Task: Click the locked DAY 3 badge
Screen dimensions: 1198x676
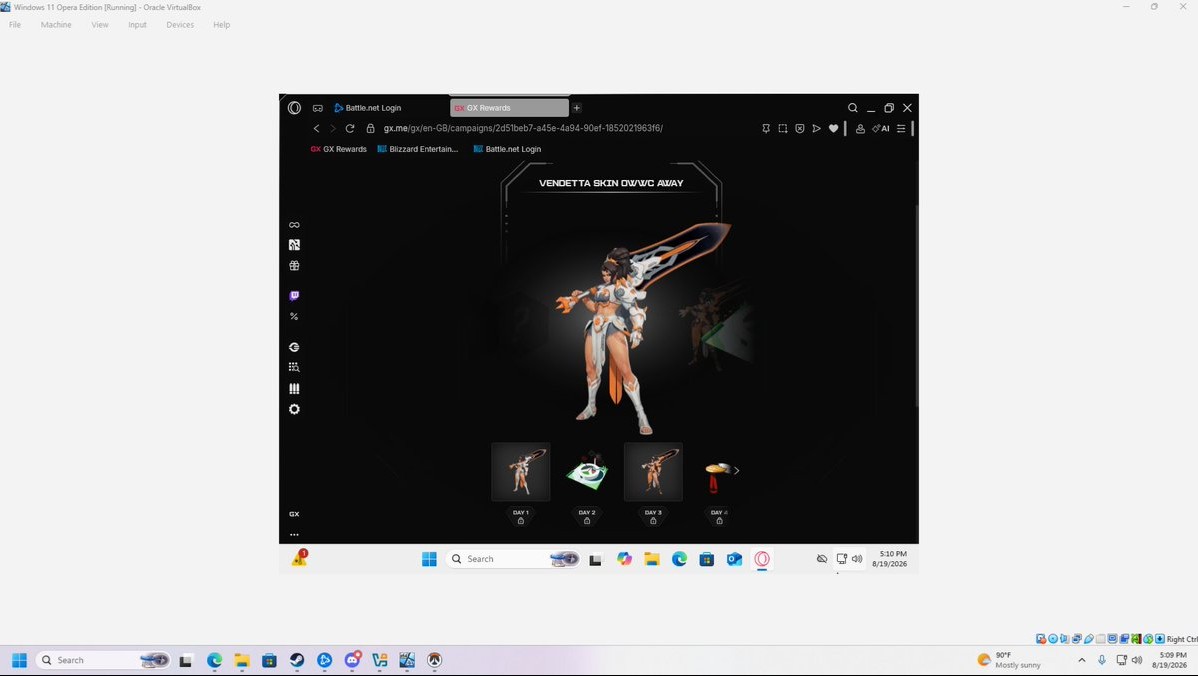Action: coord(653,516)
